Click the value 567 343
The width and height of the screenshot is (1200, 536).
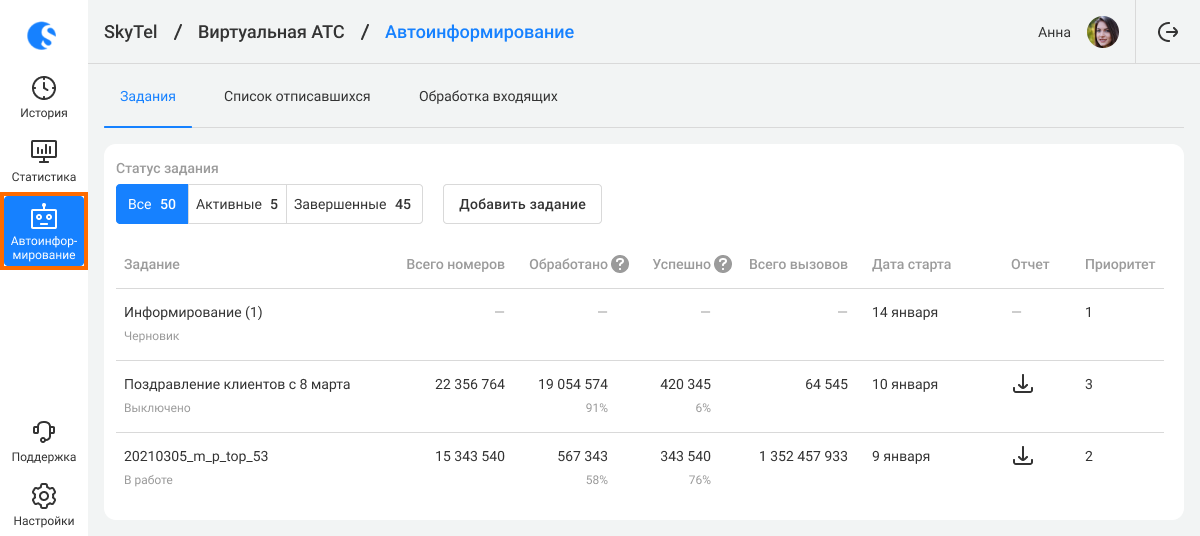coord(583,456)
